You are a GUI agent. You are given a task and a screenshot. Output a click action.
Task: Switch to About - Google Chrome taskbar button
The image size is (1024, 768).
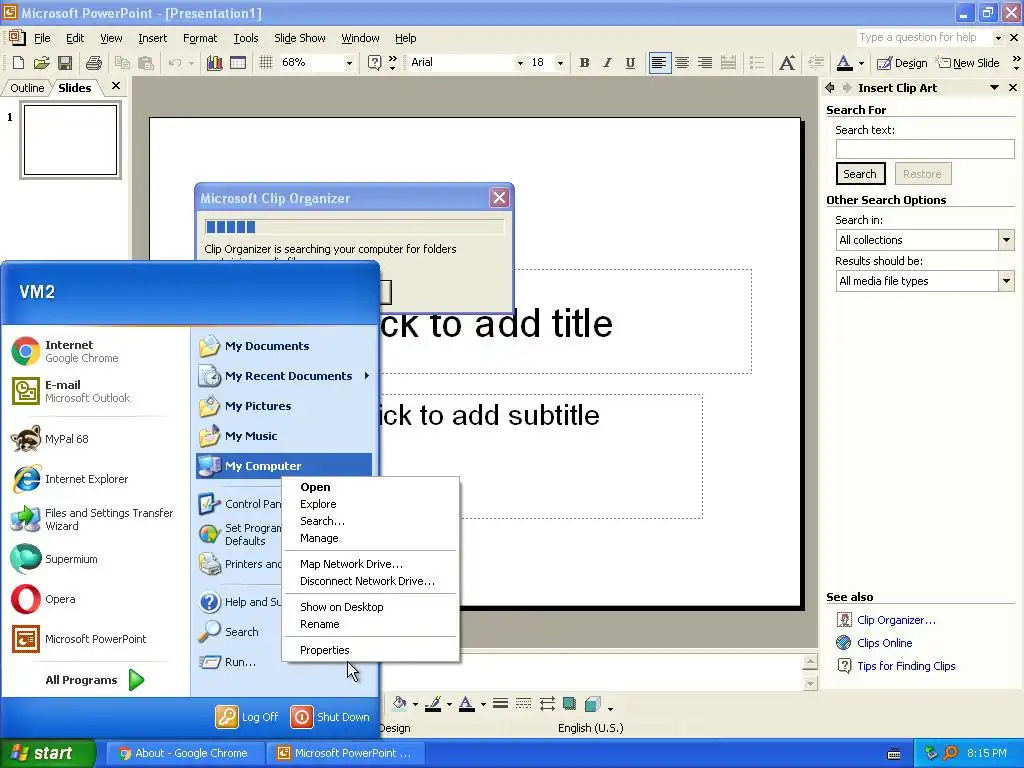click(185, 753)
